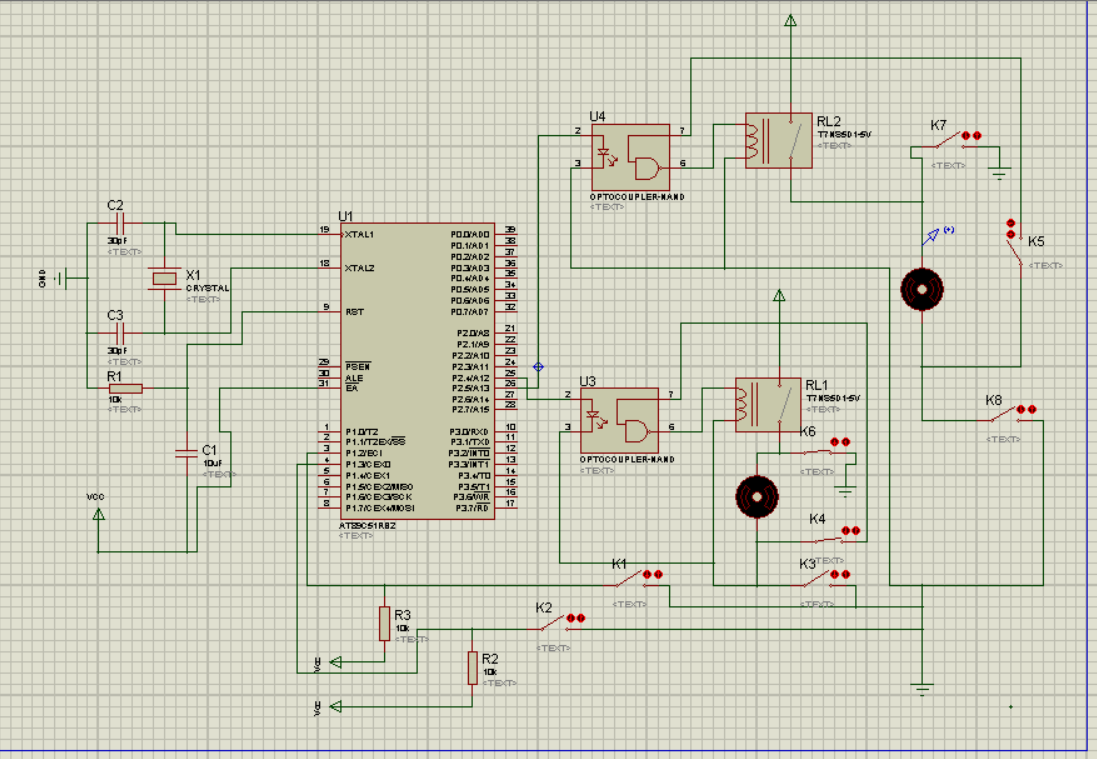Screen dimensions: 1097x759
Task: Click the 10k value under R1
Action: tap(115, 399)
